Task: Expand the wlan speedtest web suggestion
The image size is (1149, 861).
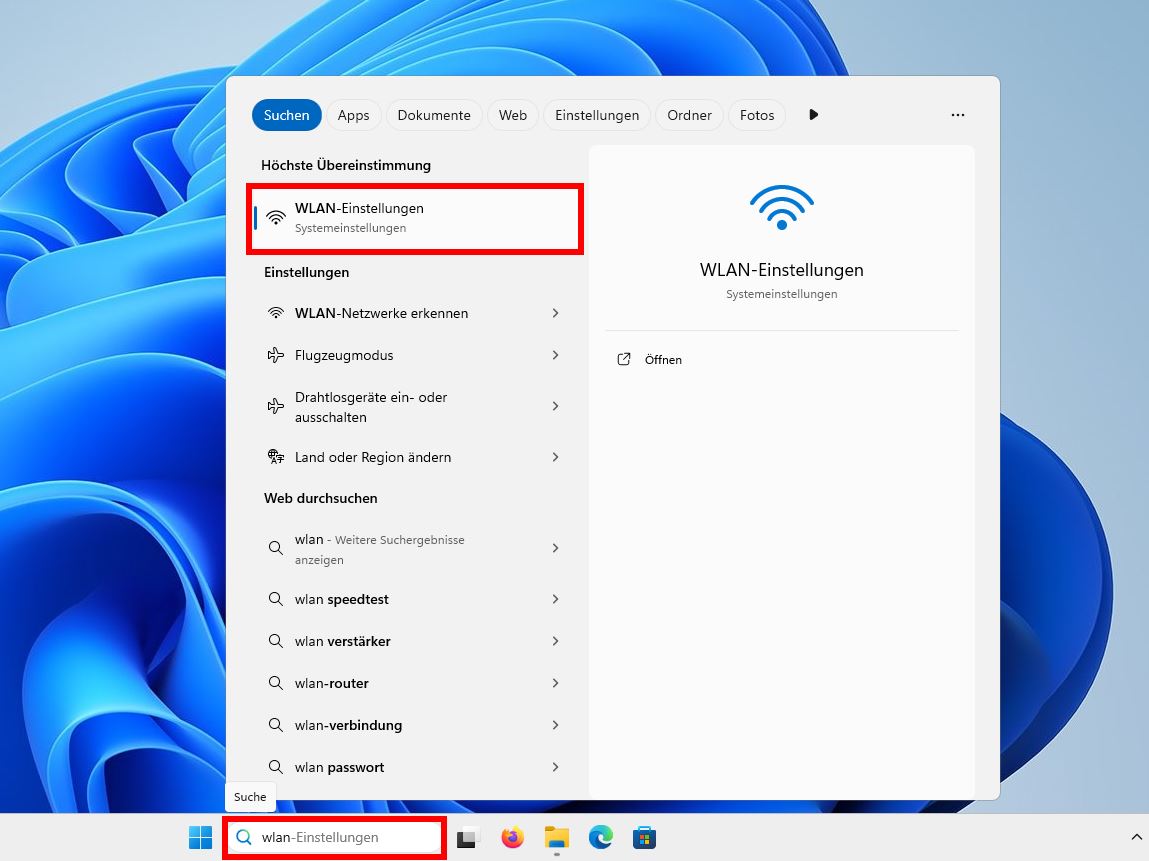Action: pos(342,599)
